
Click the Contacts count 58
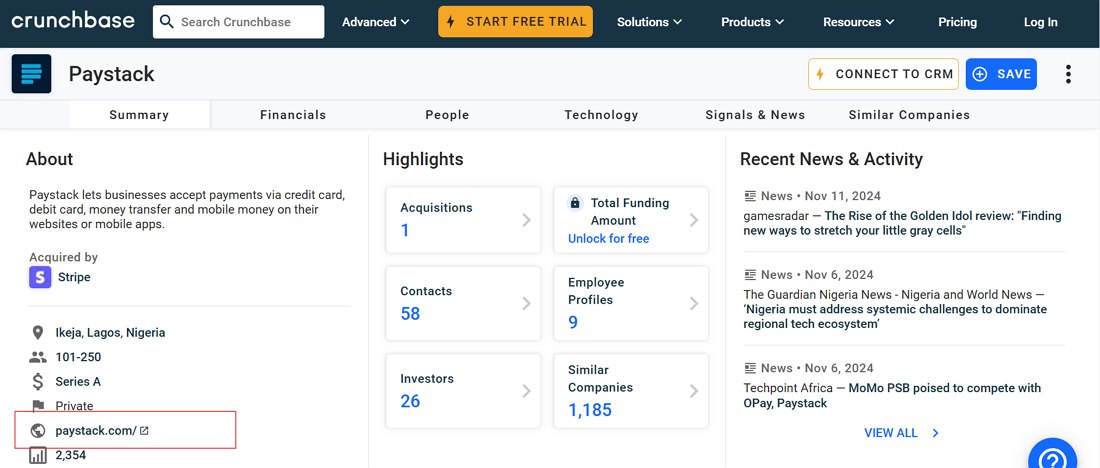pyautogui.click(x=410, y=314)
